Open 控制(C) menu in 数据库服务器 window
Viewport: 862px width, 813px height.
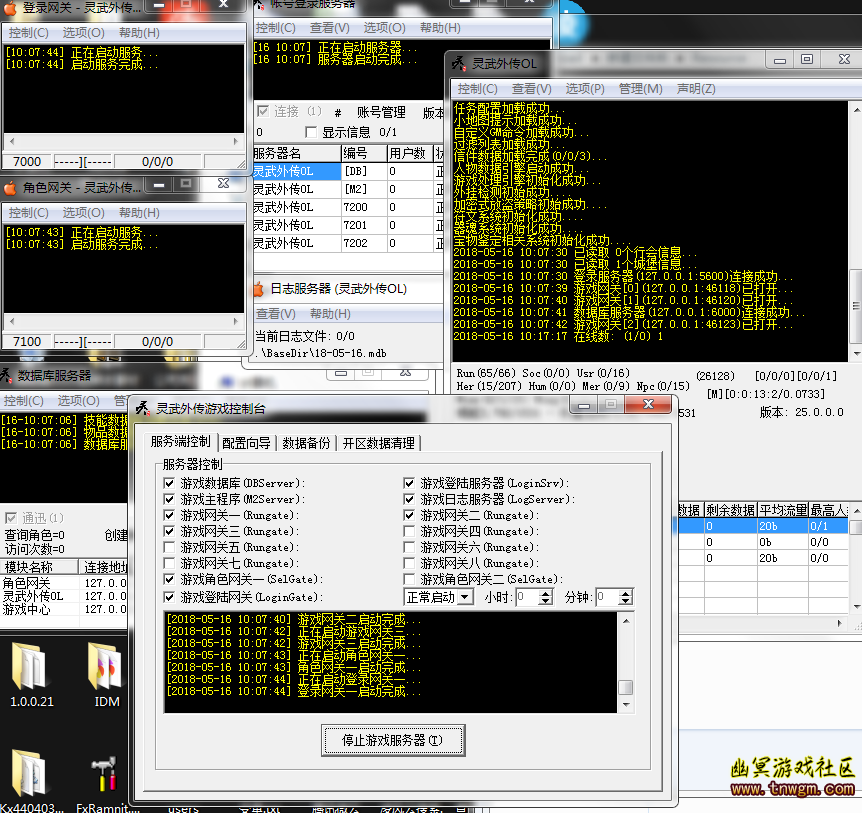pos(23,401)
